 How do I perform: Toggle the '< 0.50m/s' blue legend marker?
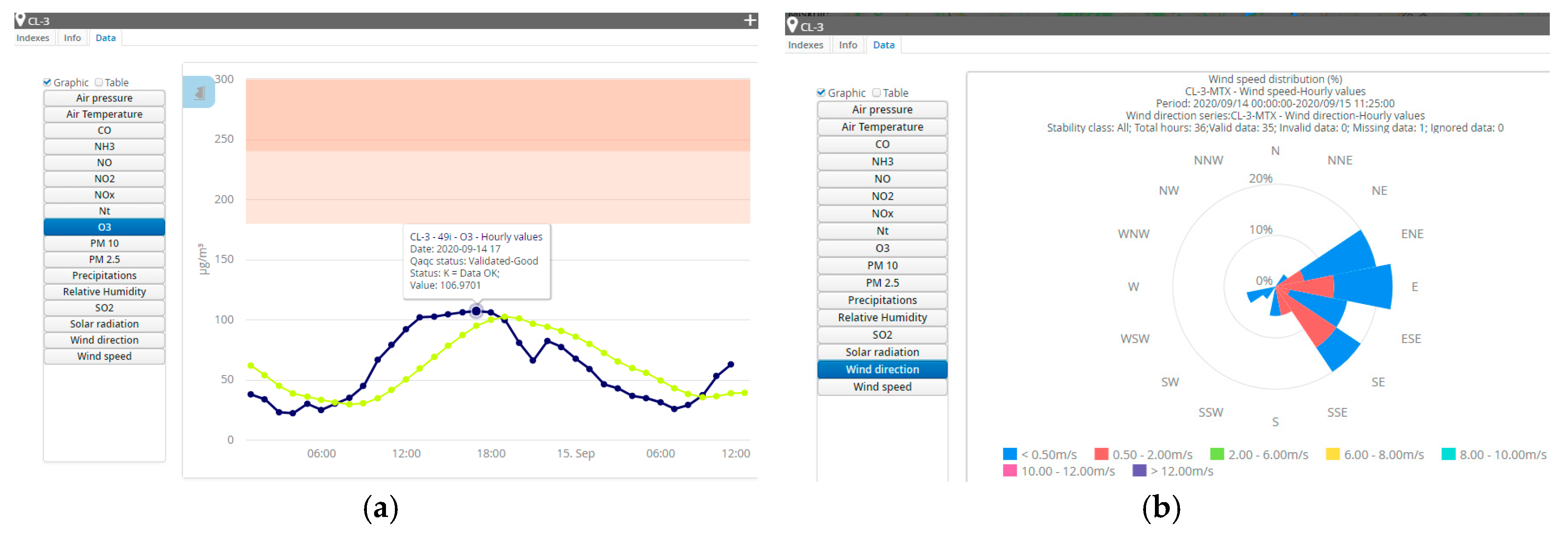pyautogui.click(x=1010, y=454)
